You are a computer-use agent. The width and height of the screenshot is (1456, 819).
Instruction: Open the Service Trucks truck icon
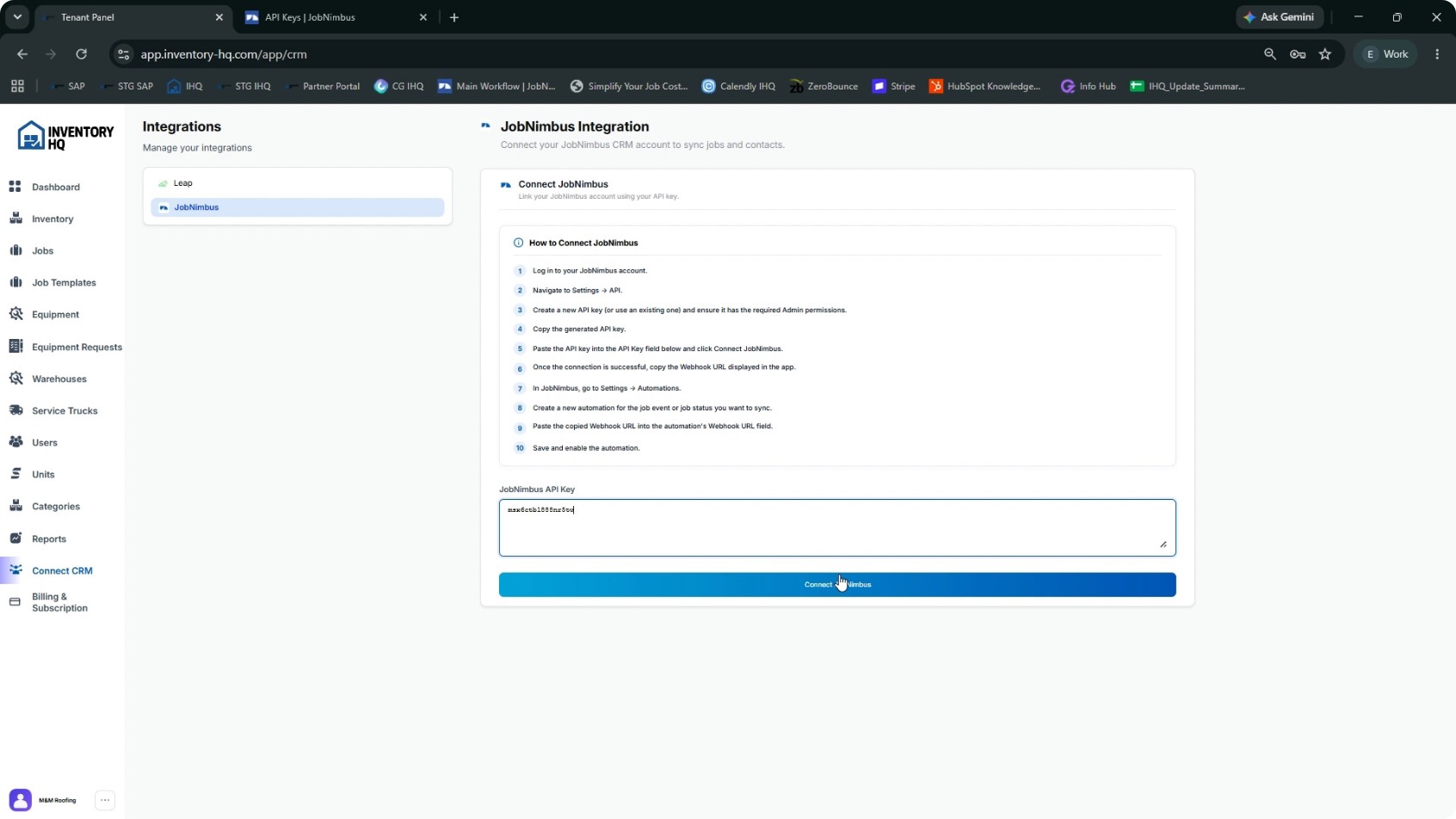(15, 410)
